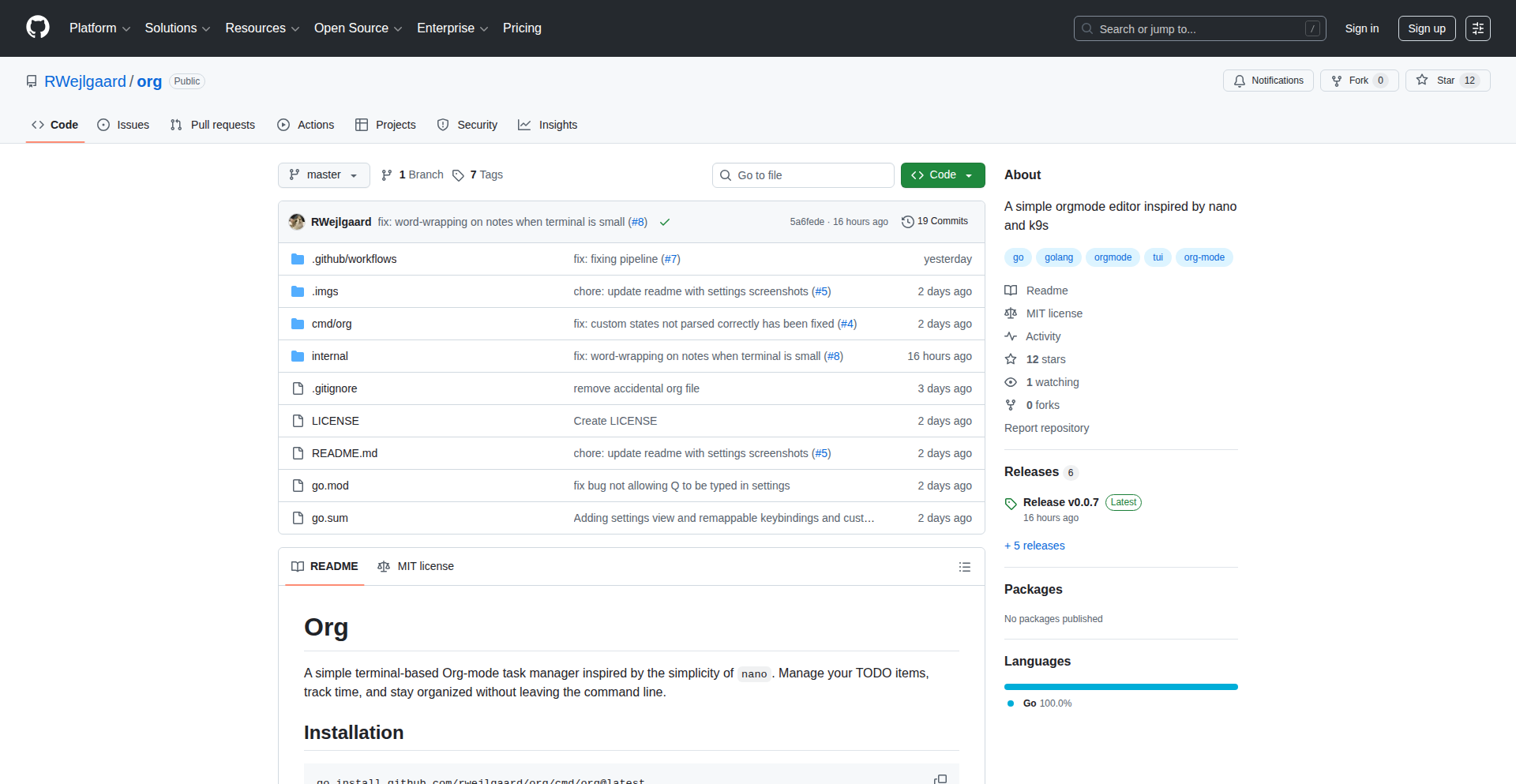Screen dimensions: 1516x784
Task: Click the green commit status checkmark
Action: [665, 223]
